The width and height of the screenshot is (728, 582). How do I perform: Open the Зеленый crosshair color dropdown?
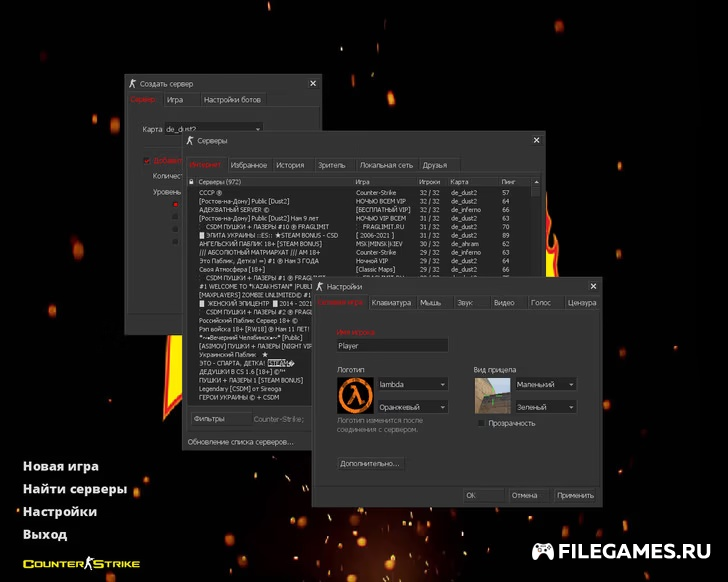pyautogui.click(x=546, y=407)
